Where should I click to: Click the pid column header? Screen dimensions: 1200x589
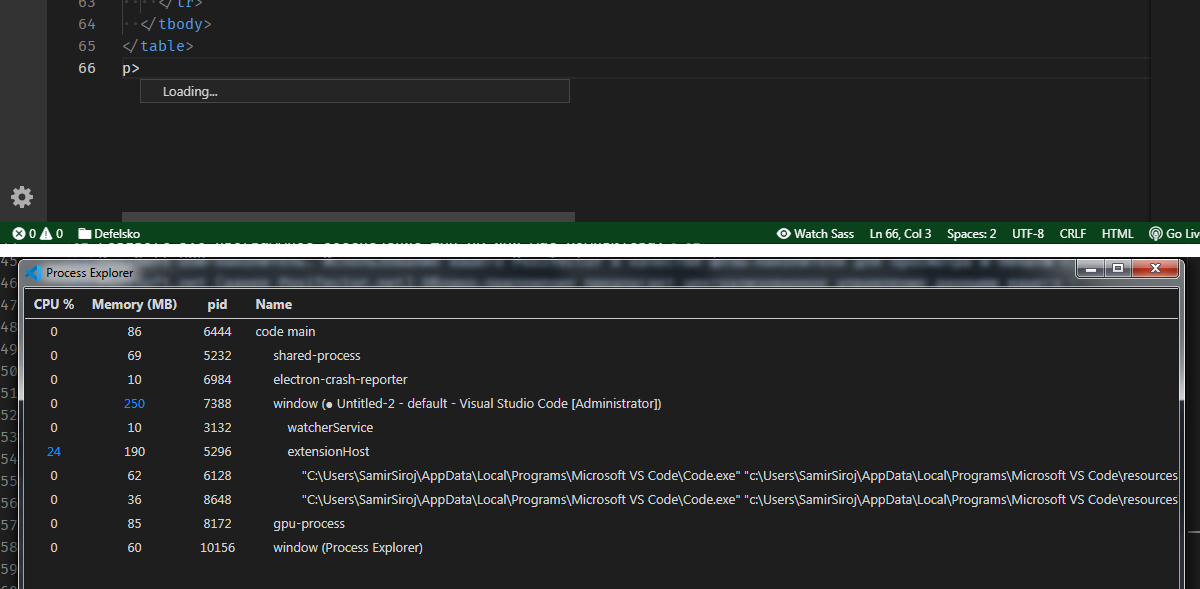coord(218,304)
